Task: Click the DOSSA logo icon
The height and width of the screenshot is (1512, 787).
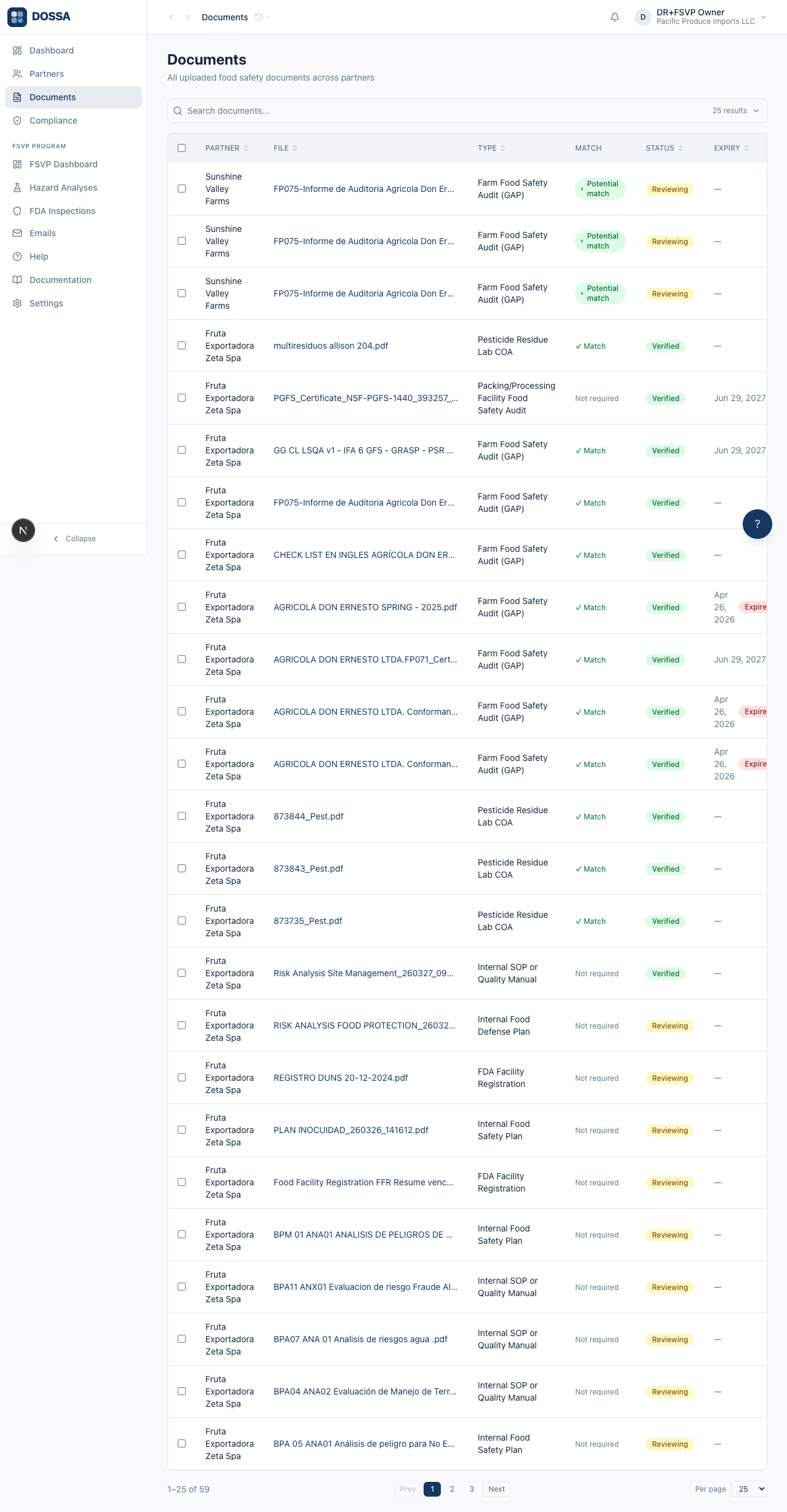Action: [x=17, y=17]
